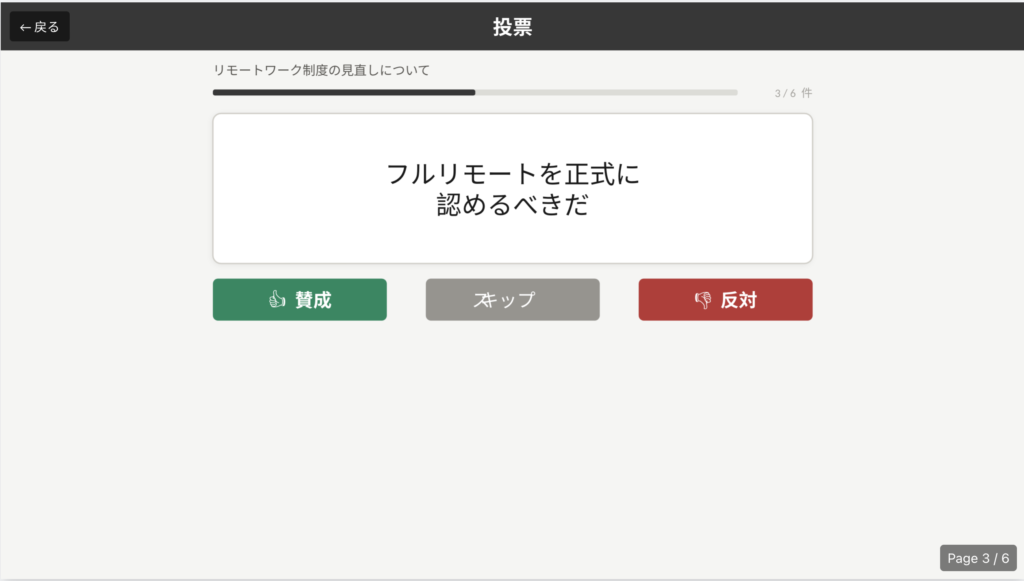Go back using the 戻る button
The image size is (1024, 581).
40,27
